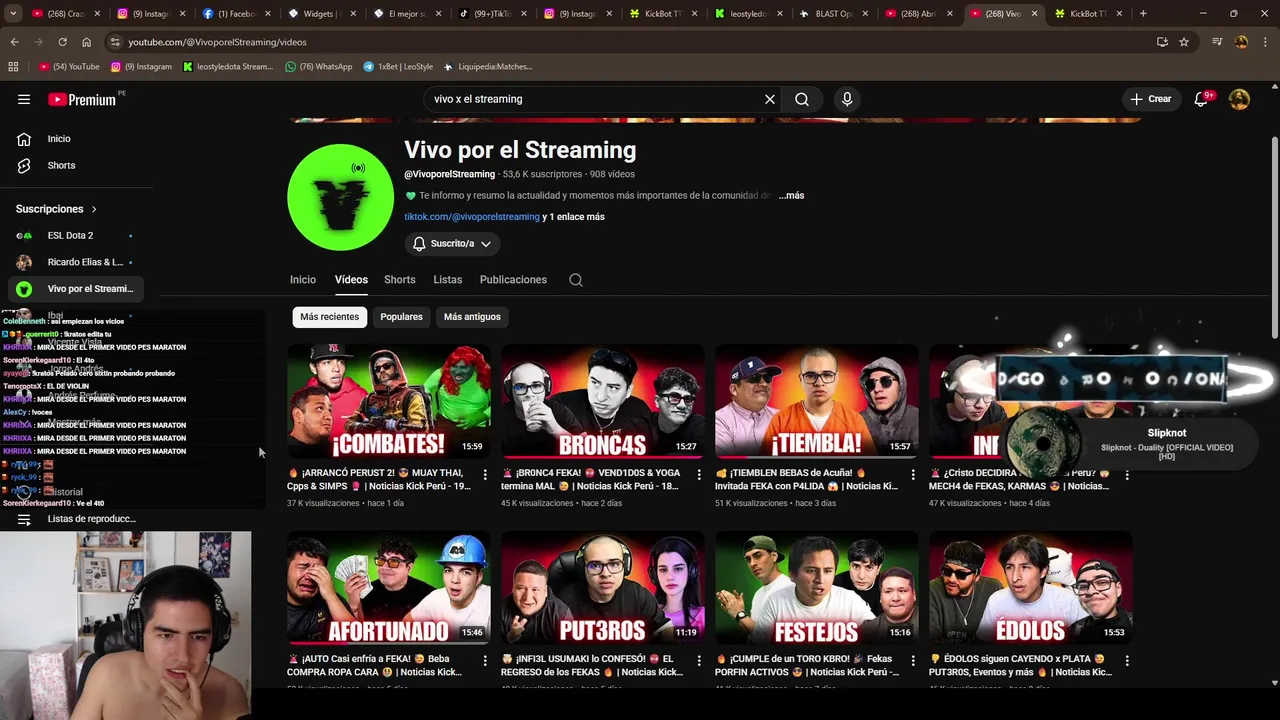Open the Chrome apps grid in bookmarks bar
1280x720 pixels.
click(13, 67)
